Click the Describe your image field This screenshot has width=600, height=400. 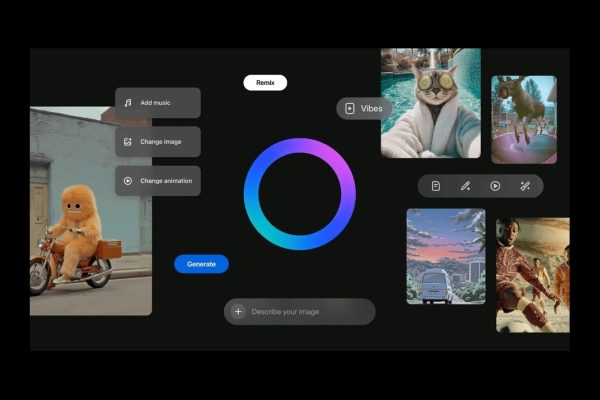(x=305, y=312)
